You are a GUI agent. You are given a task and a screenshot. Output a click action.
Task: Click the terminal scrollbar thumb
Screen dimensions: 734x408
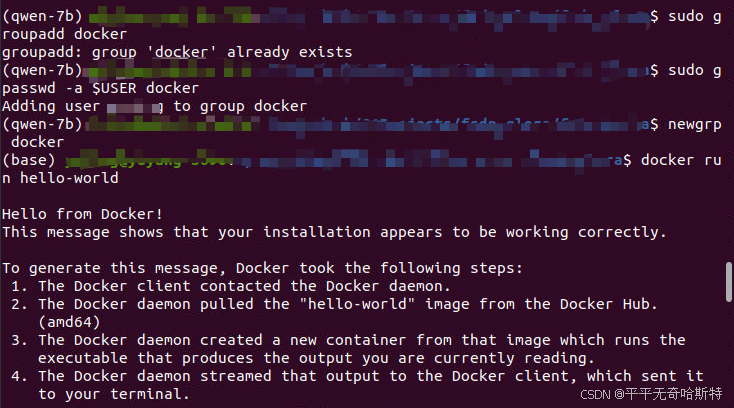pos(729,282)
